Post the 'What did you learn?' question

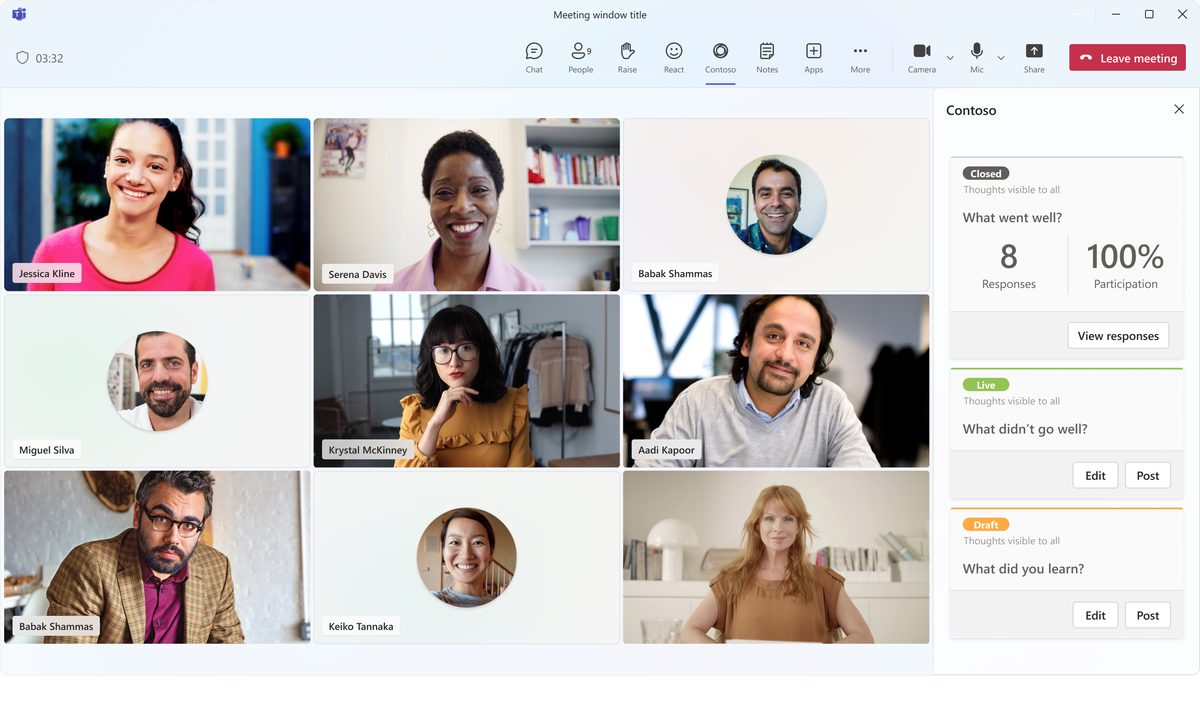(1147, 615)
